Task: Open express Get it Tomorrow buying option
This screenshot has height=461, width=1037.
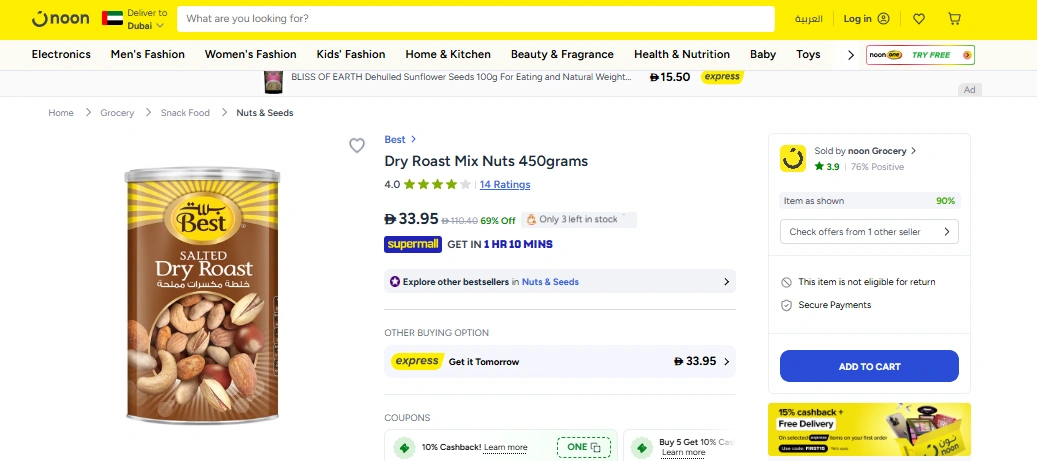Action: (560, 362)
